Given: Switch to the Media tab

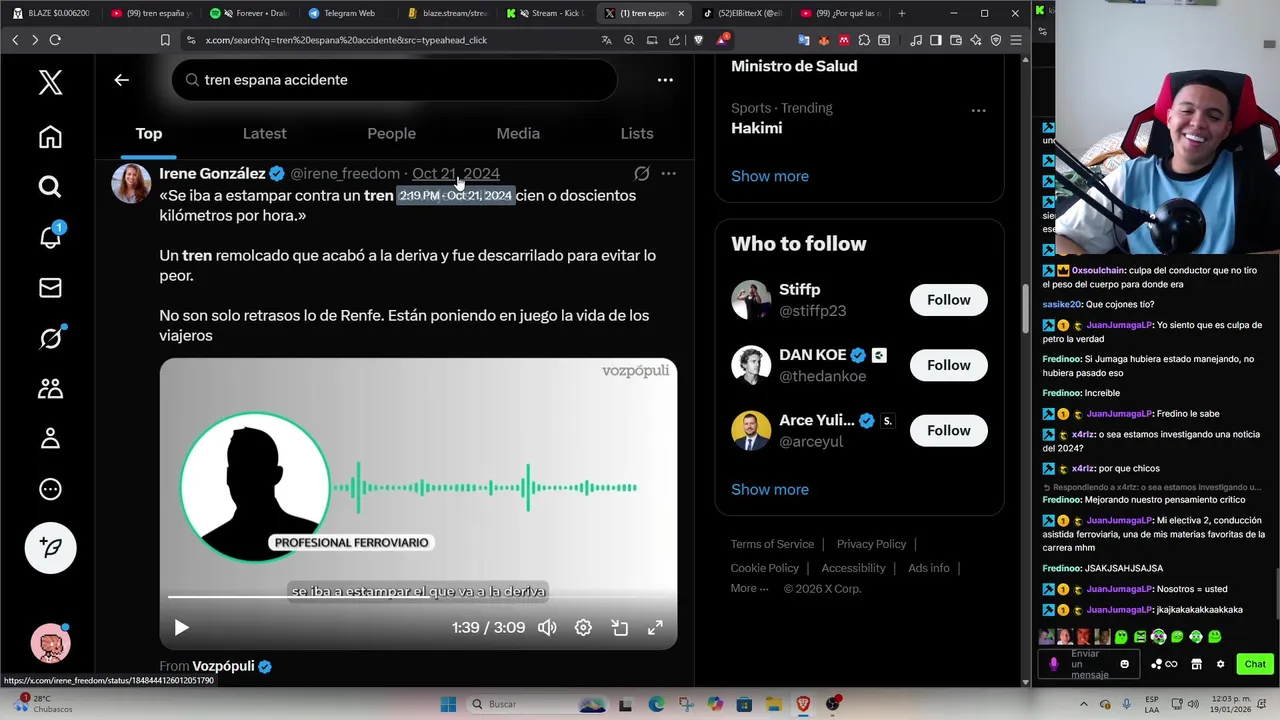Looking at the screenshot, I should coord(518,133).
